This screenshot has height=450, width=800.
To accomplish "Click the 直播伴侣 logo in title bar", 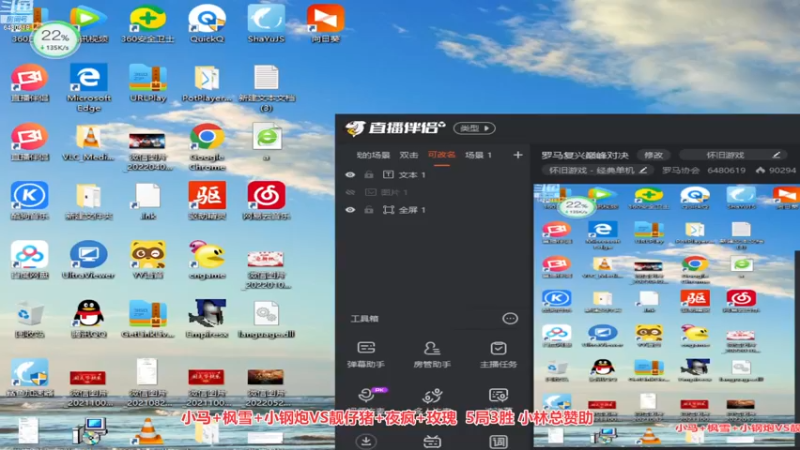I will (395, 128).
